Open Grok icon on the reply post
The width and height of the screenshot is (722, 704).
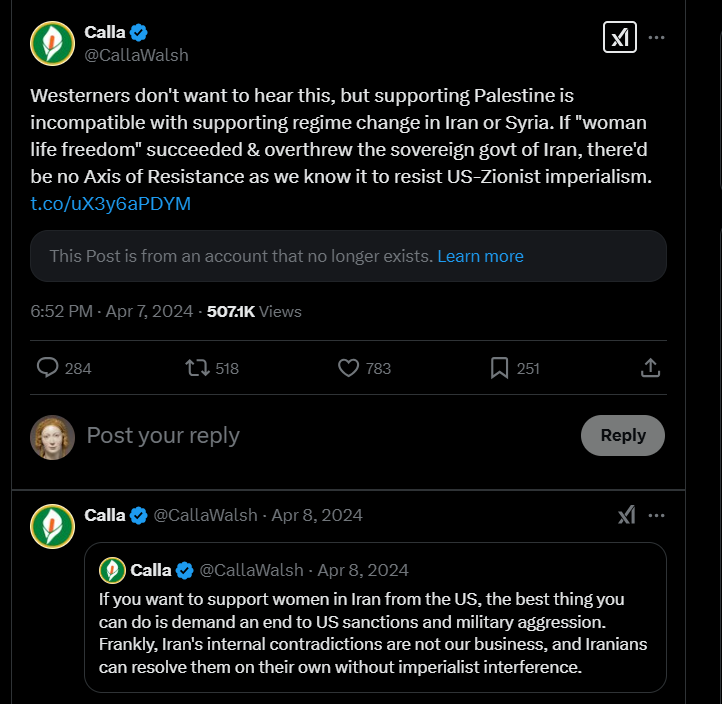click(627, 515)
